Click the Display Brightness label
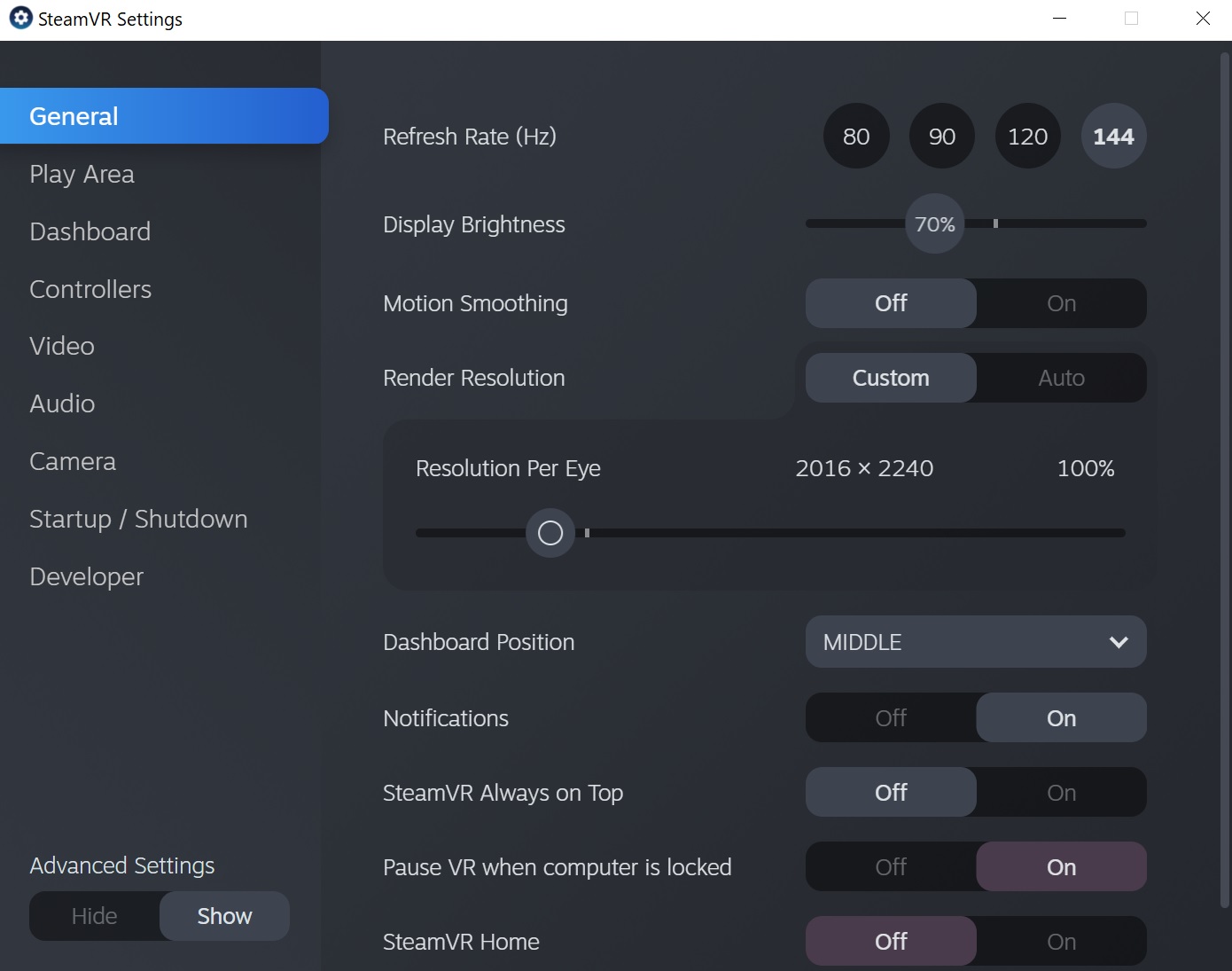Viewport: 1232px width, 971px height. [474, 224]
